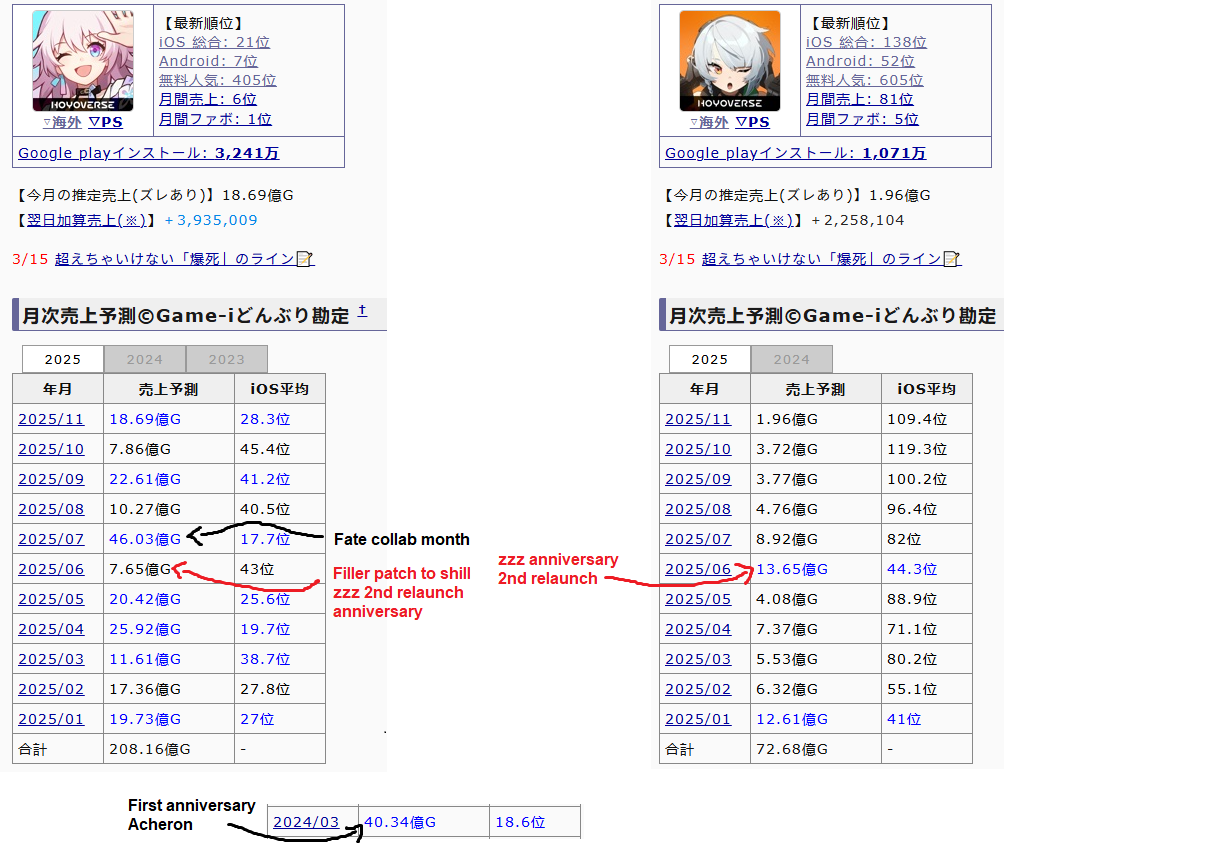The height and width of the screenshot is (851, 1209).
Task: Open 翌日加算売上(※) link next to +3,935,009
Action: tap(88, 220)
